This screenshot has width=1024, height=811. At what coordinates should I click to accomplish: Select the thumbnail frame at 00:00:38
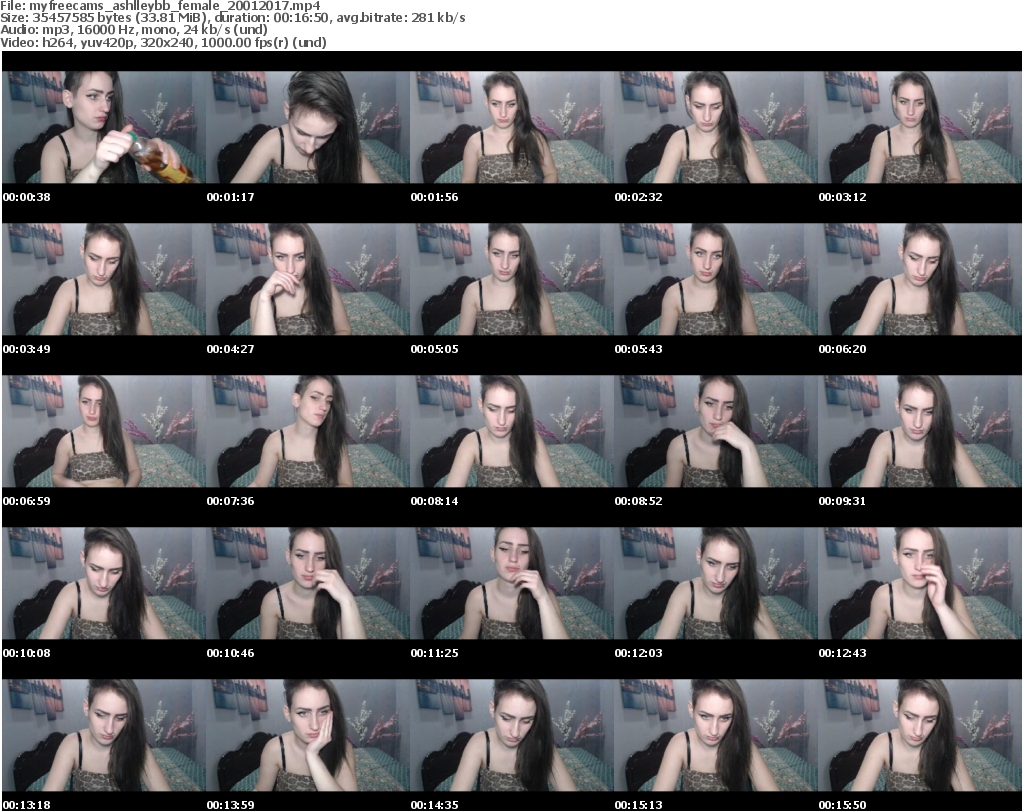coord(104,127)
